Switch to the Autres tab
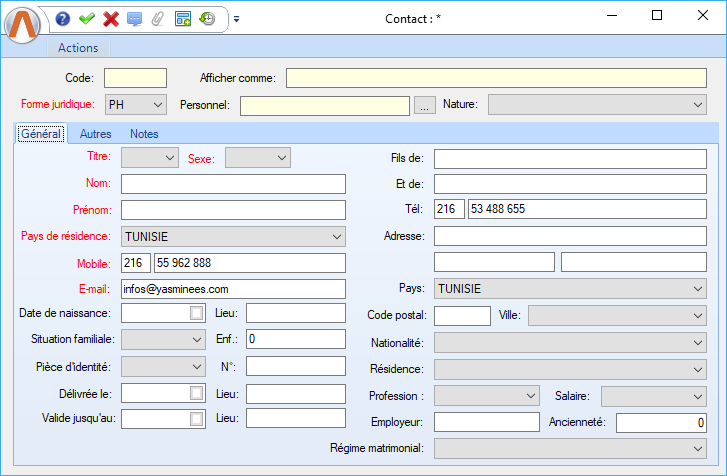 [x=95, y=134]
